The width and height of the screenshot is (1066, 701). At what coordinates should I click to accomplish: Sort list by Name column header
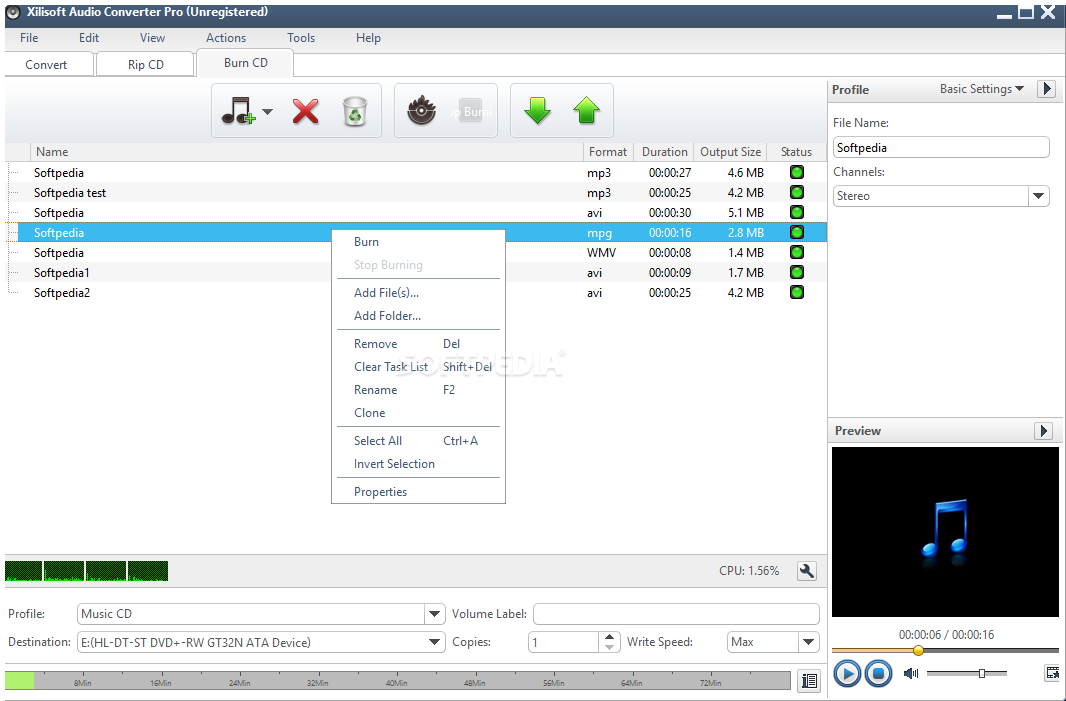(x=306, y=152)
